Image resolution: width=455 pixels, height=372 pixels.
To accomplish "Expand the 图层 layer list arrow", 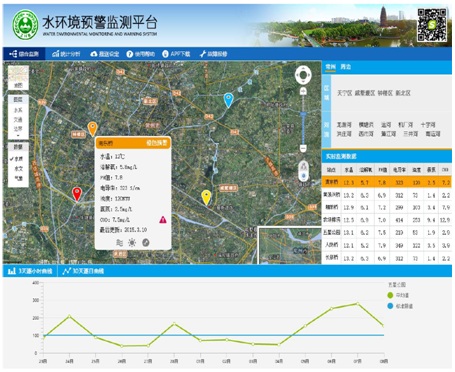I will point(18,136).
